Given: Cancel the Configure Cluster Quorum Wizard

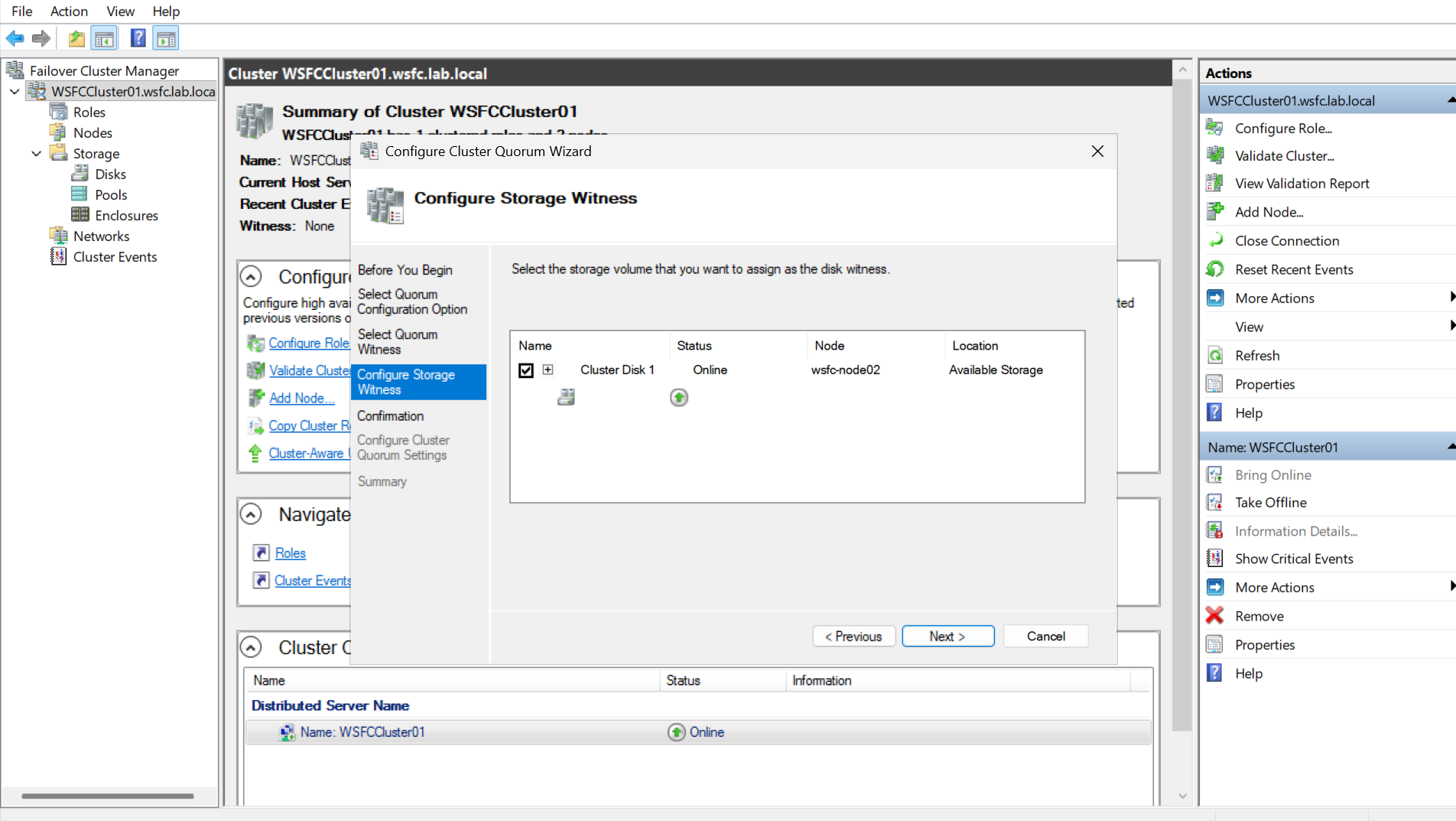Looking at the screenshot, I should pos(1046,636).
